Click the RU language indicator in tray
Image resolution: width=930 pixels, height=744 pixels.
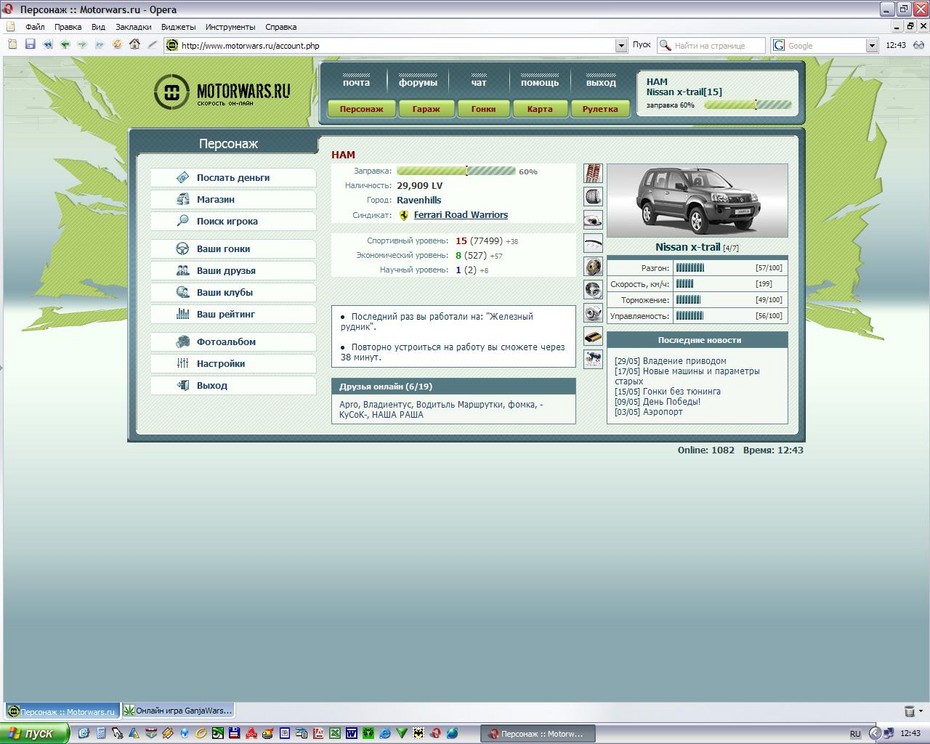pos(855,734)
